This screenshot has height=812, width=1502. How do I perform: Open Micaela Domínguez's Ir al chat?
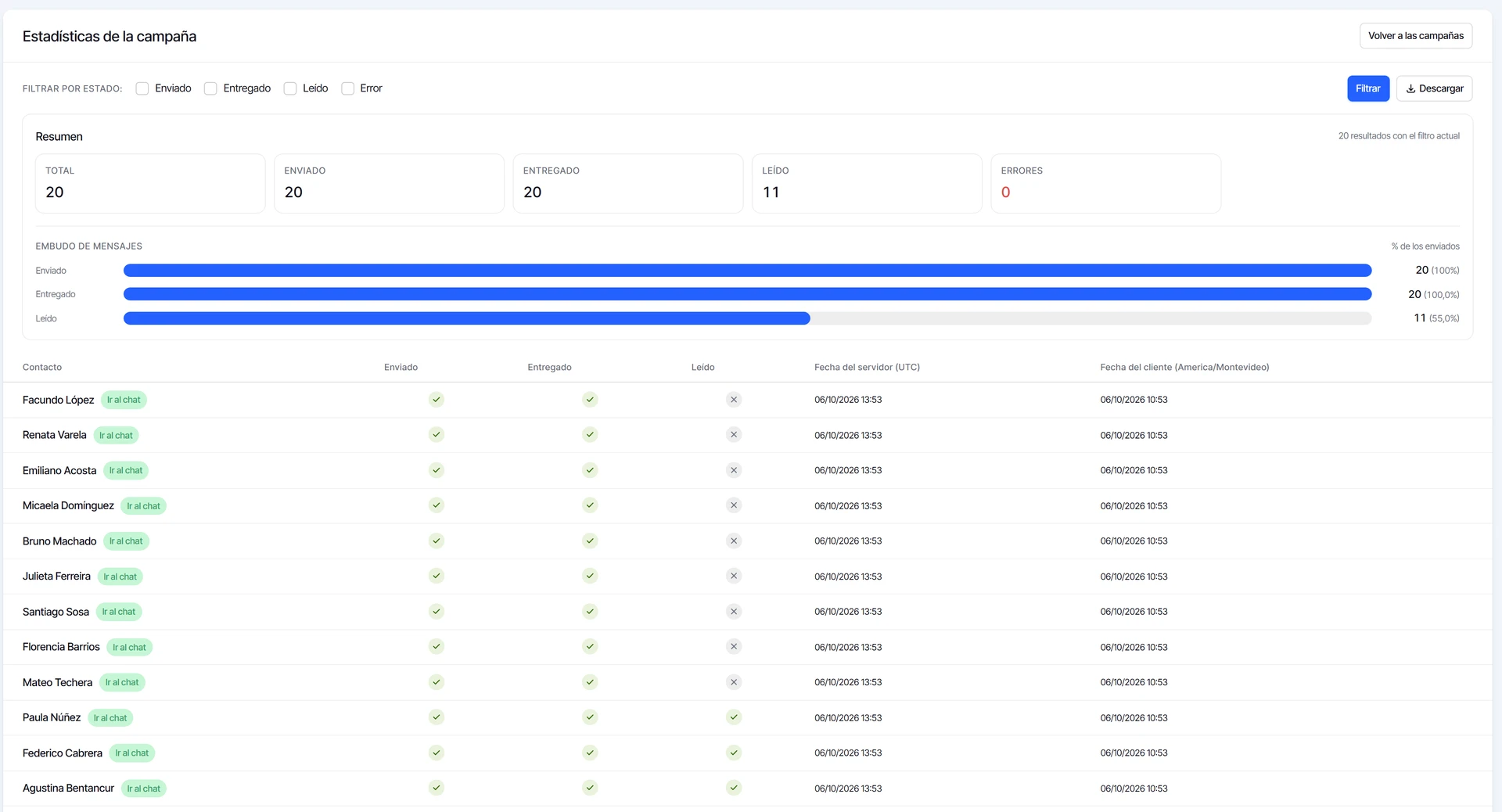143,506
